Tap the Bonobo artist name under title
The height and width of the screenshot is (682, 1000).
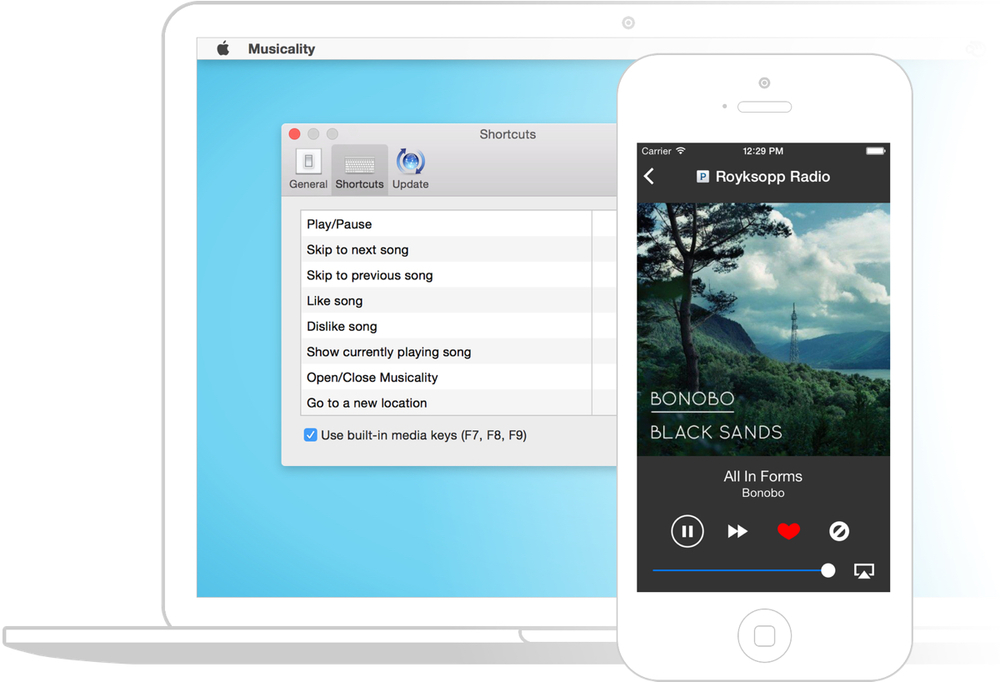click(x=763, y=493)
